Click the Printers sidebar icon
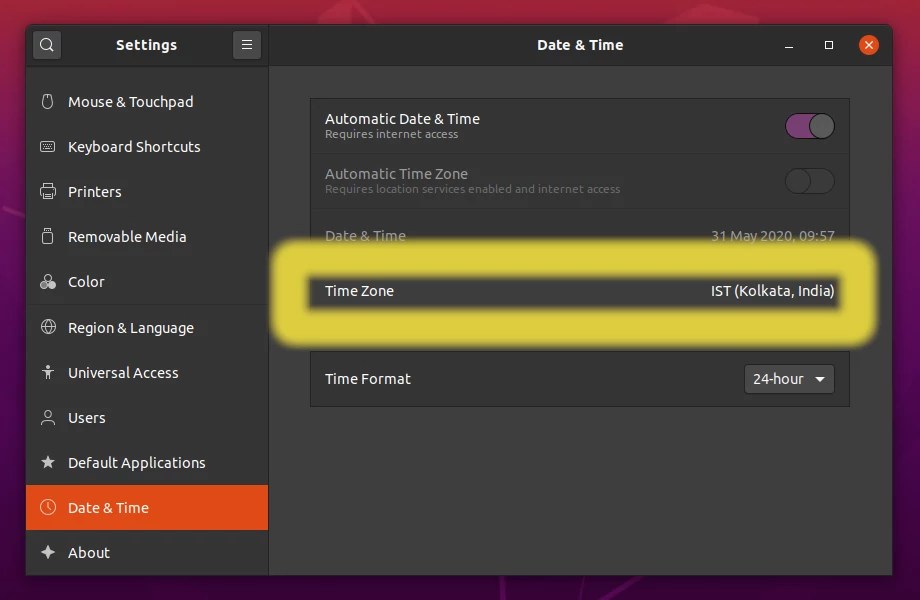This screenshot has width=920, height=600. (x=47, y=192)
